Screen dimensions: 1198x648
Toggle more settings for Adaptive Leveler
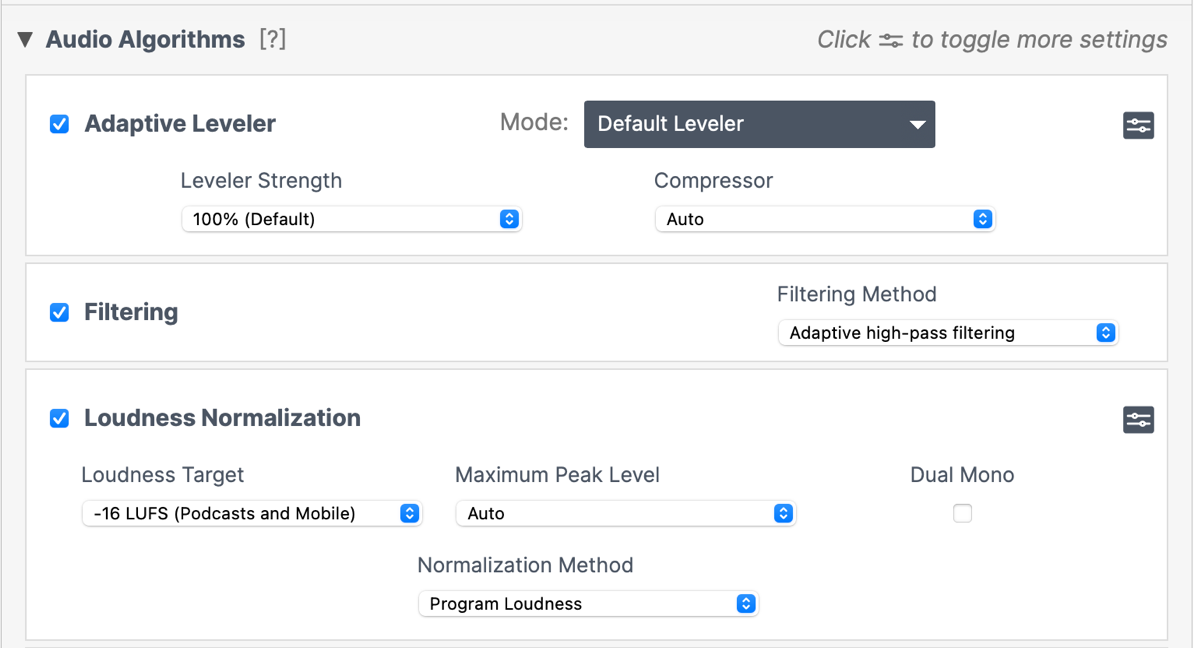pyautogui.click(x=1138, y=125)
